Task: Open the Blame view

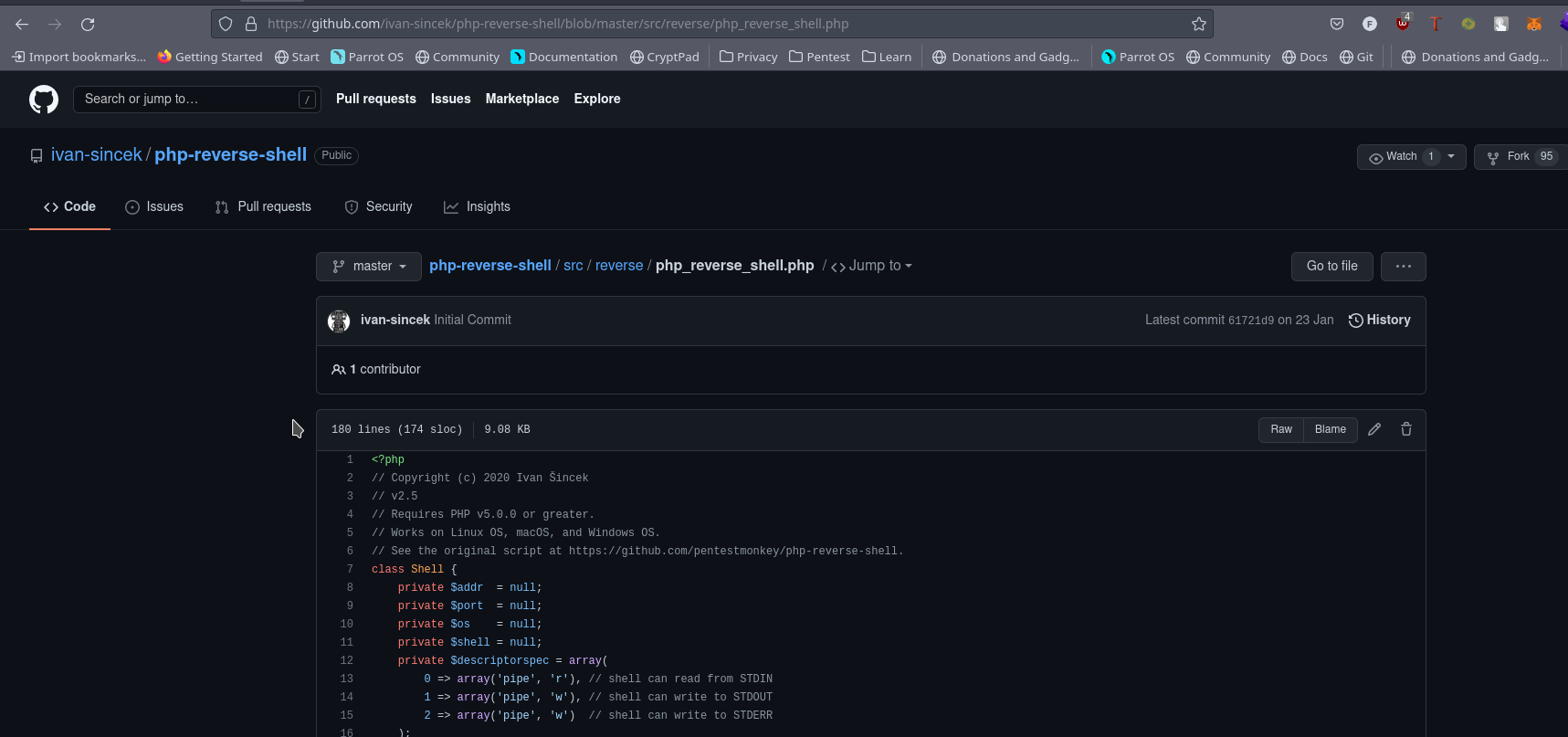Action: [1331, 429]
